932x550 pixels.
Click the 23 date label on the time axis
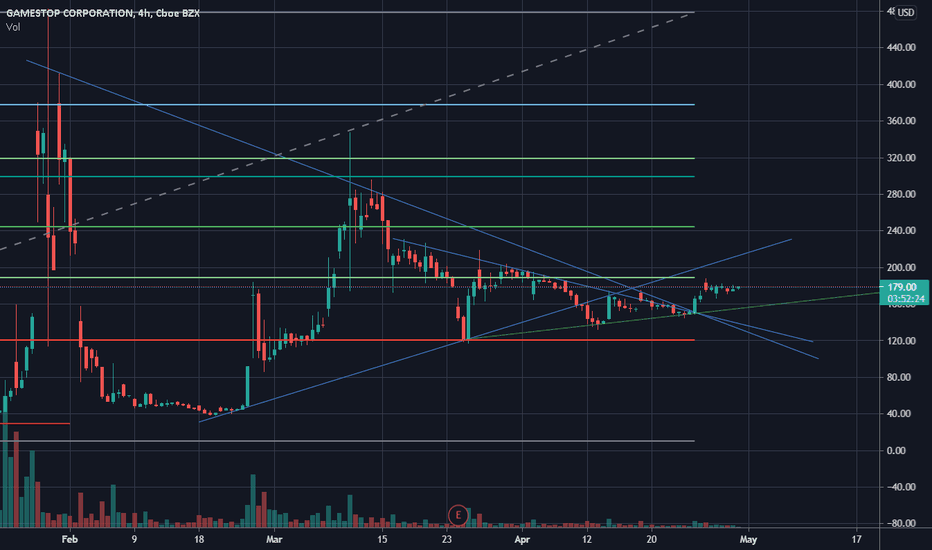coord(446,539)
